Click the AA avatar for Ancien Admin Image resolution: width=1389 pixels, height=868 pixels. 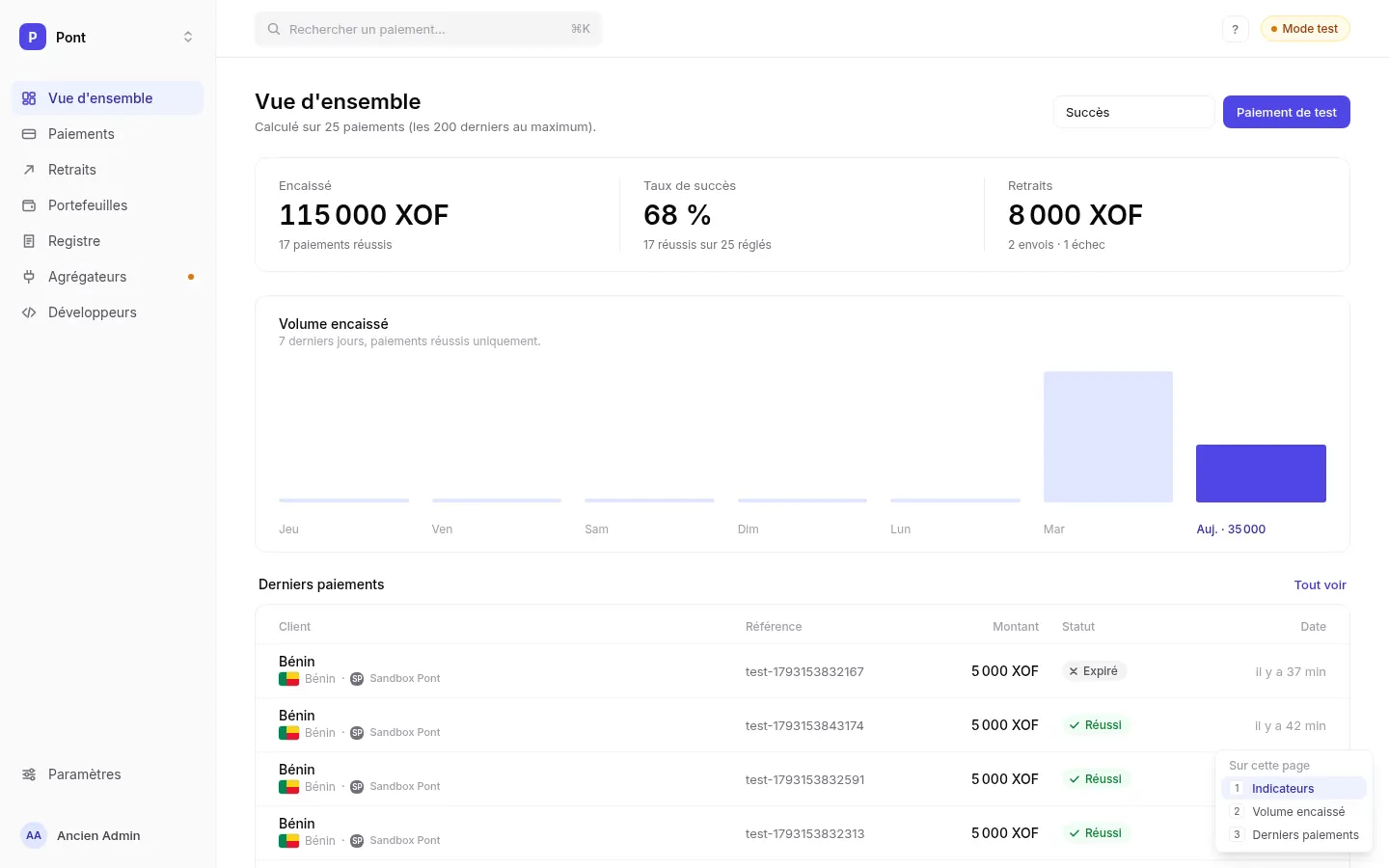(x=34, y=835)
